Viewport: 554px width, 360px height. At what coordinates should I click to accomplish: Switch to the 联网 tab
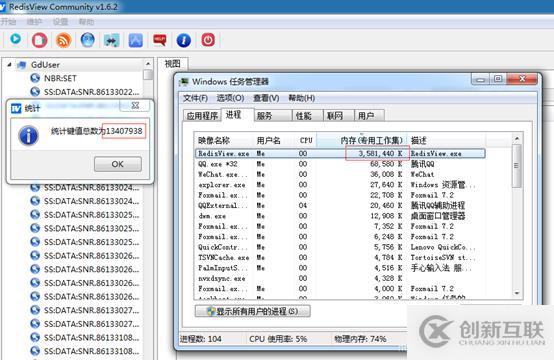338,116
